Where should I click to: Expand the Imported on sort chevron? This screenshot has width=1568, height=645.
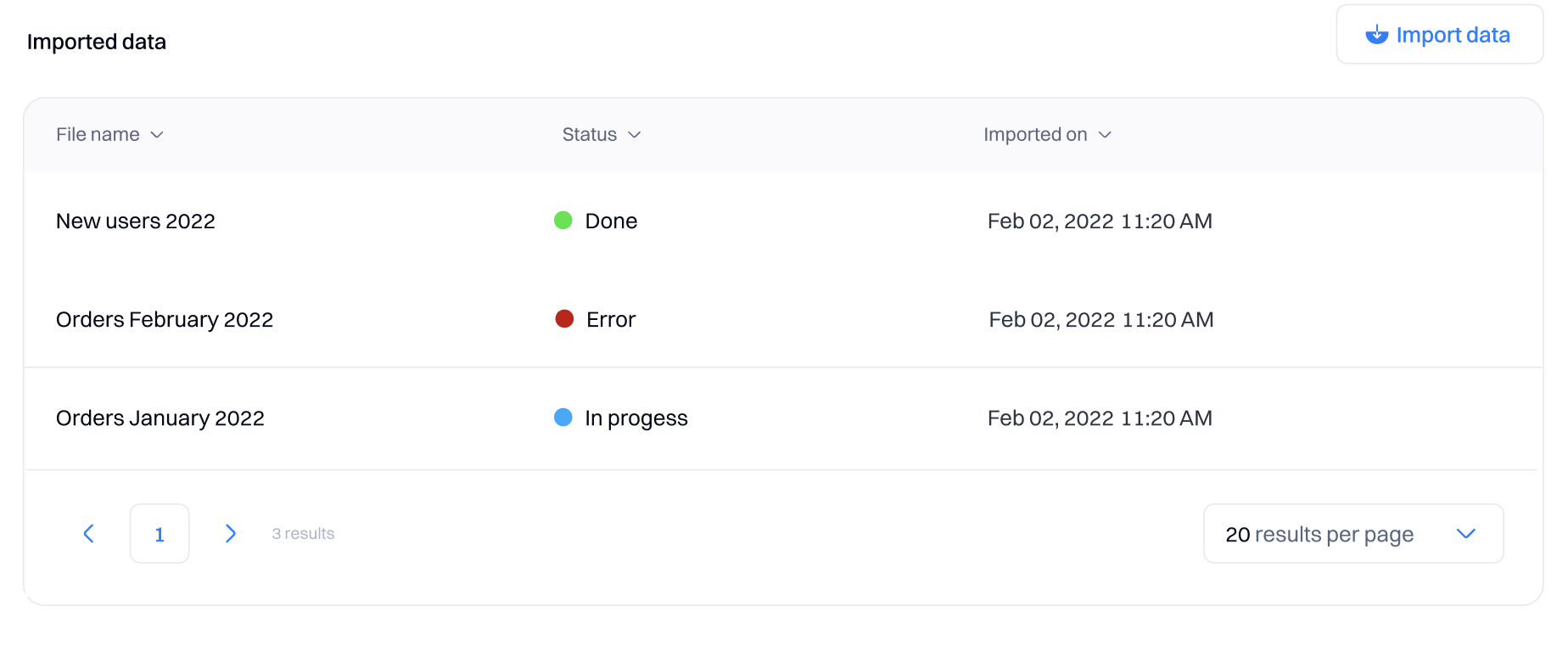(1105, 135)
